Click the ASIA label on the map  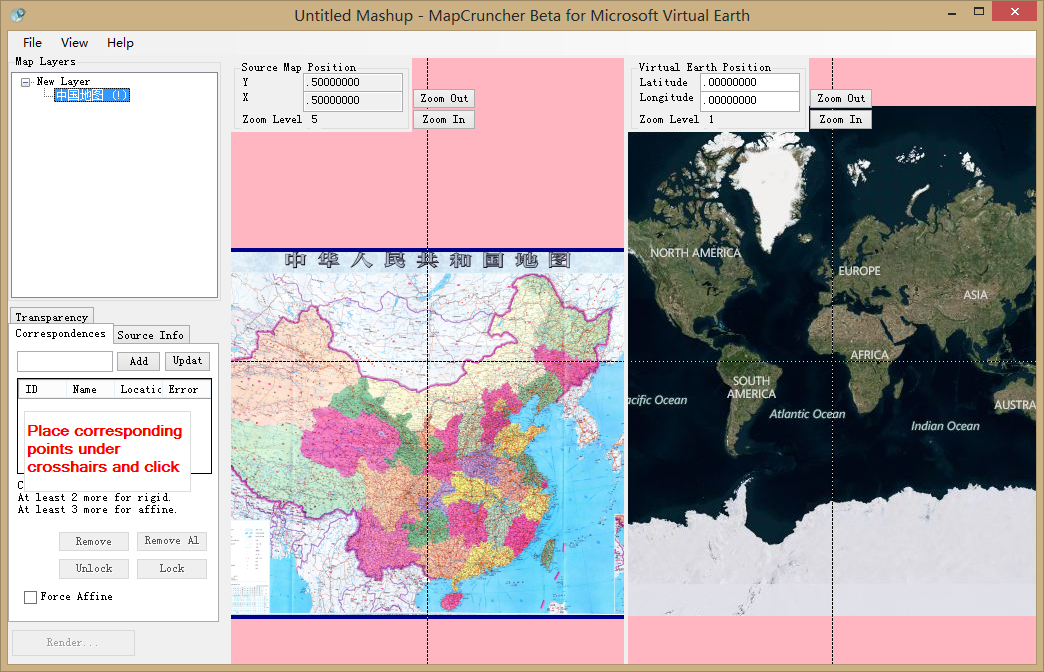click(x=975, y=295)
